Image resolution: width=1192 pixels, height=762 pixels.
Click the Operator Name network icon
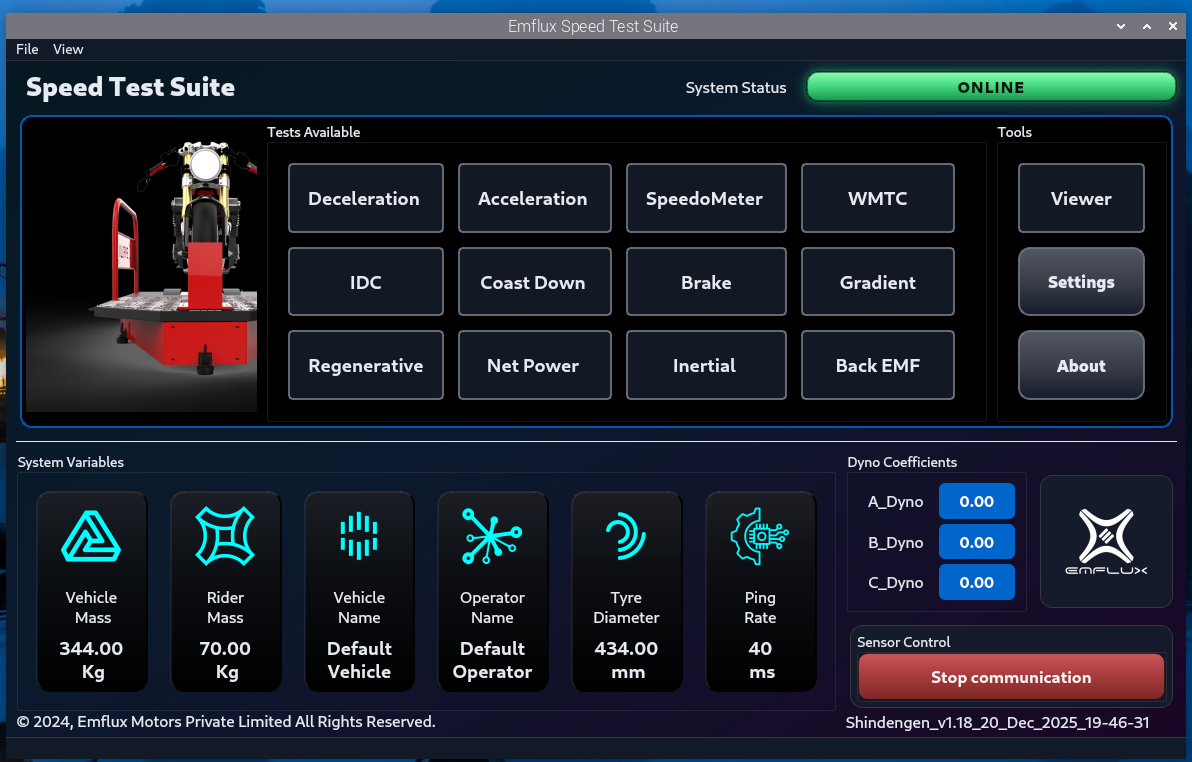pos(492,536)
